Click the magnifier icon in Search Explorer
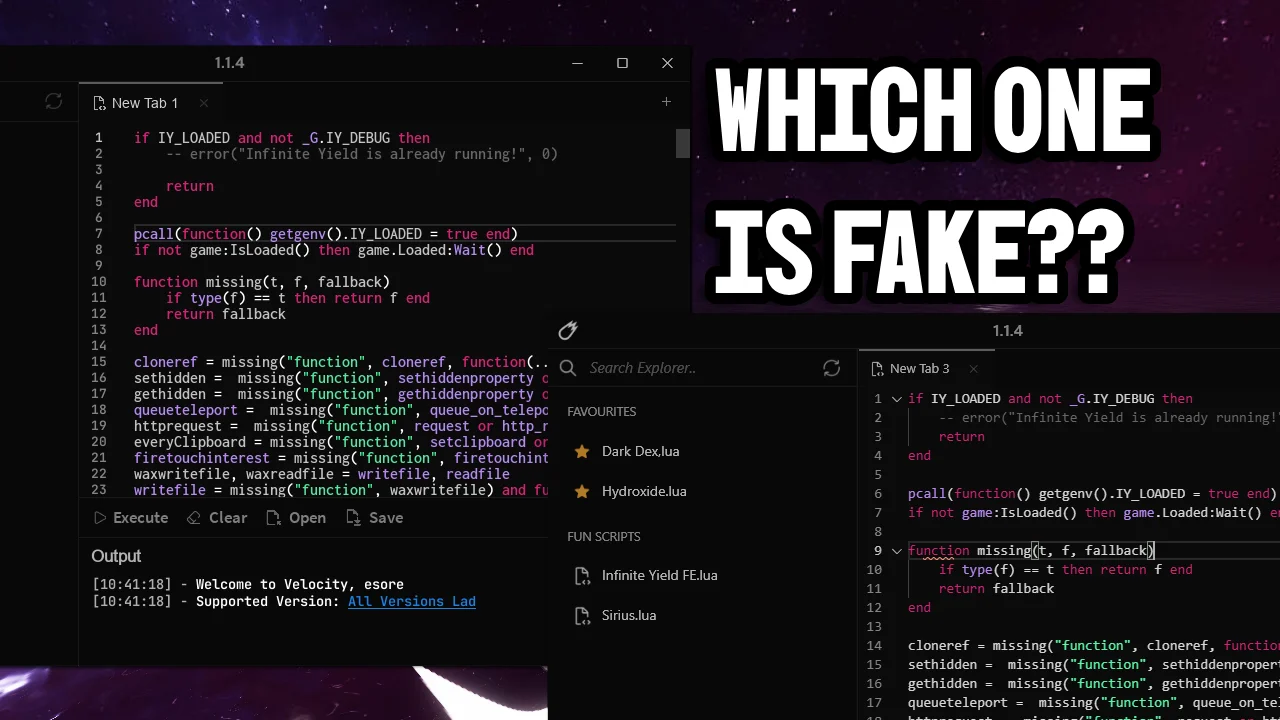 pos(568,368)
